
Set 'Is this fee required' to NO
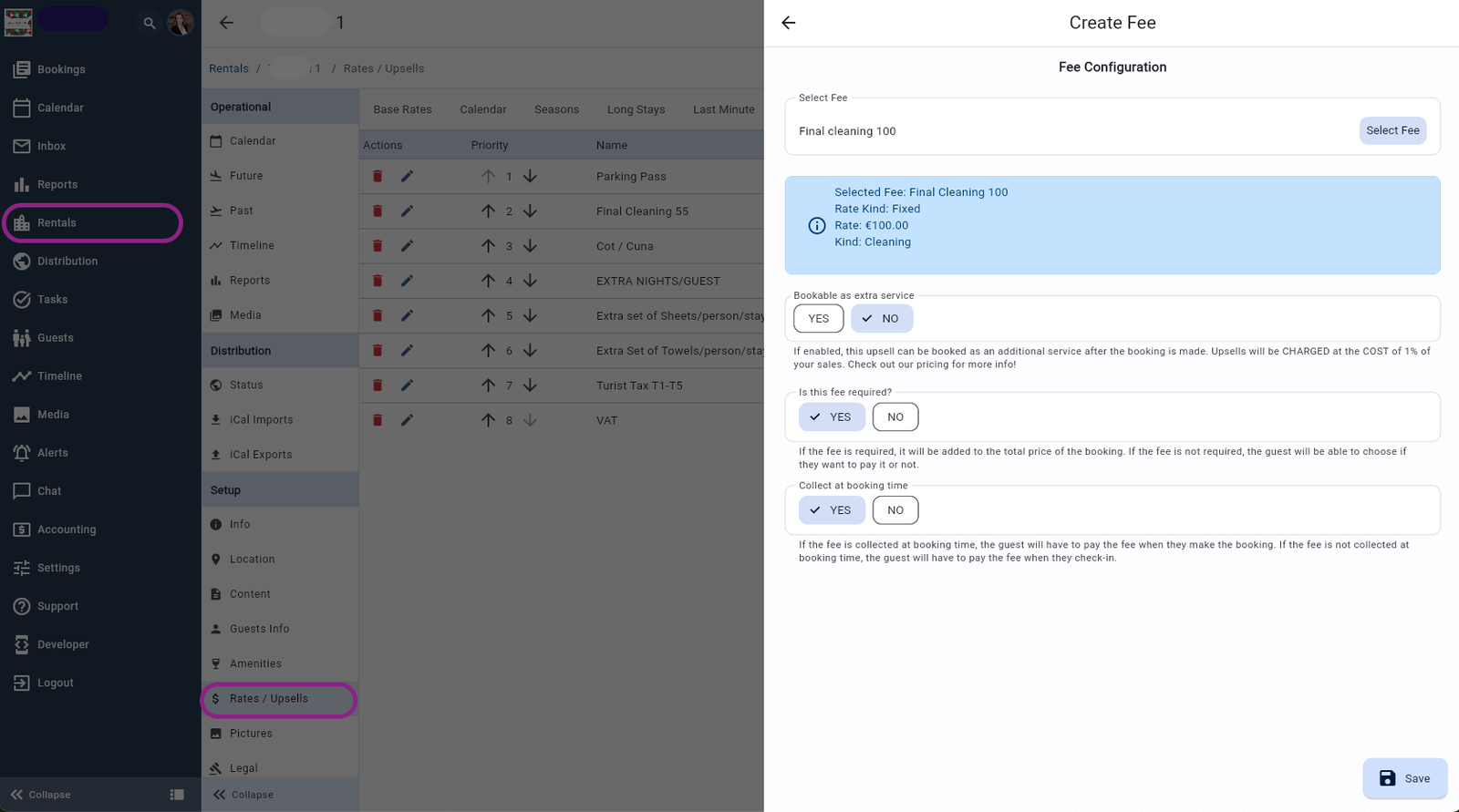point(895,417)
